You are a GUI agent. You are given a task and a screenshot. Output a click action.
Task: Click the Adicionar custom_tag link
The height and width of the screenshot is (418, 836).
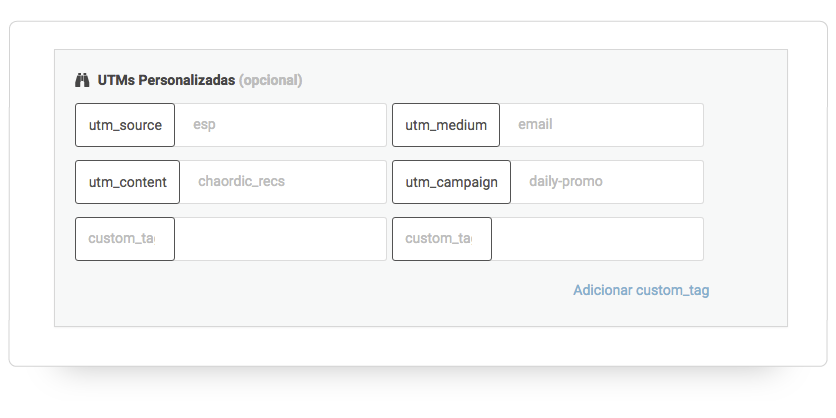pyautogui.click(x=641, y=290)
